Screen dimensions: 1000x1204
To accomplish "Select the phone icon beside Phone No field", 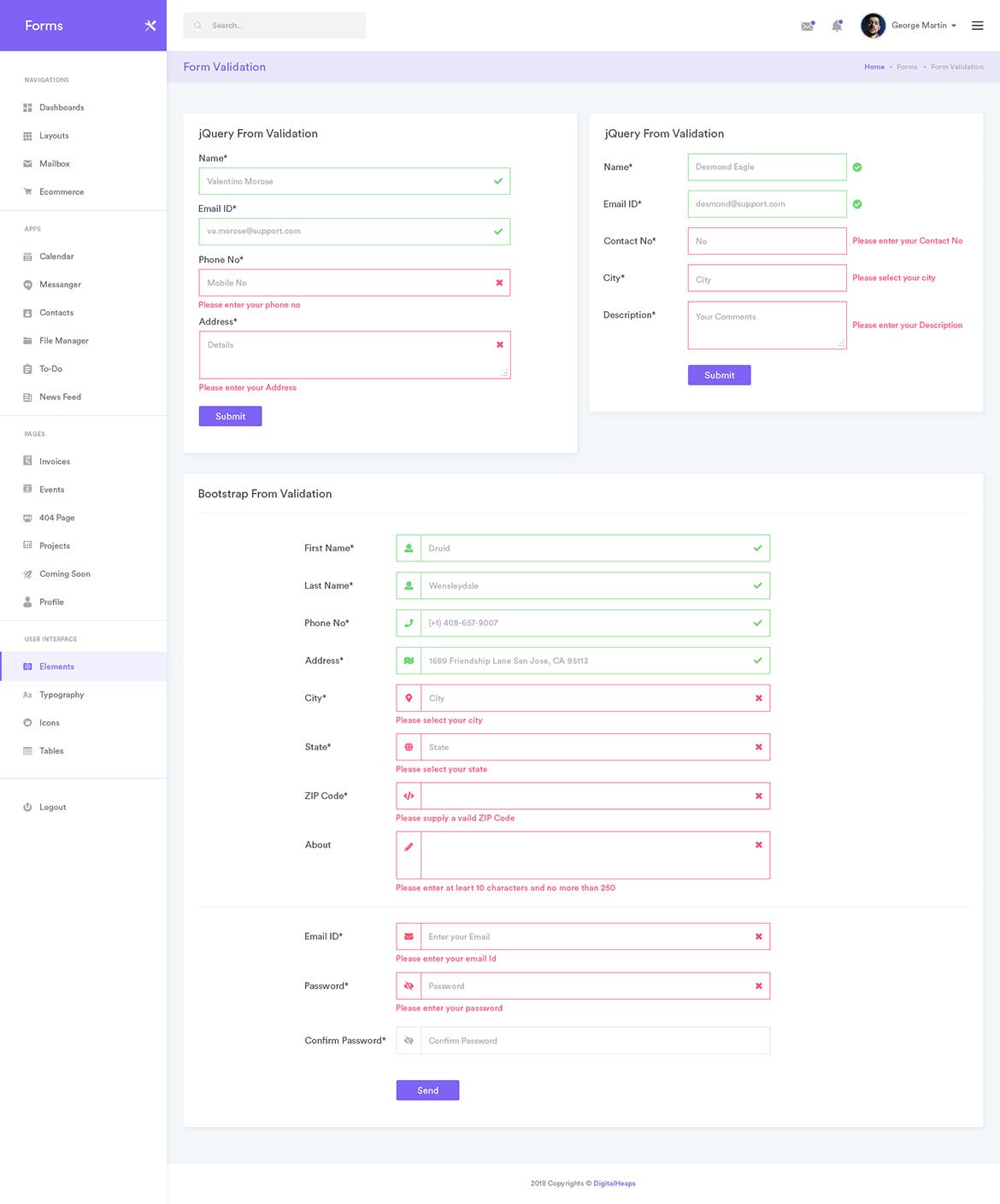I will click(x=409, y=623).
